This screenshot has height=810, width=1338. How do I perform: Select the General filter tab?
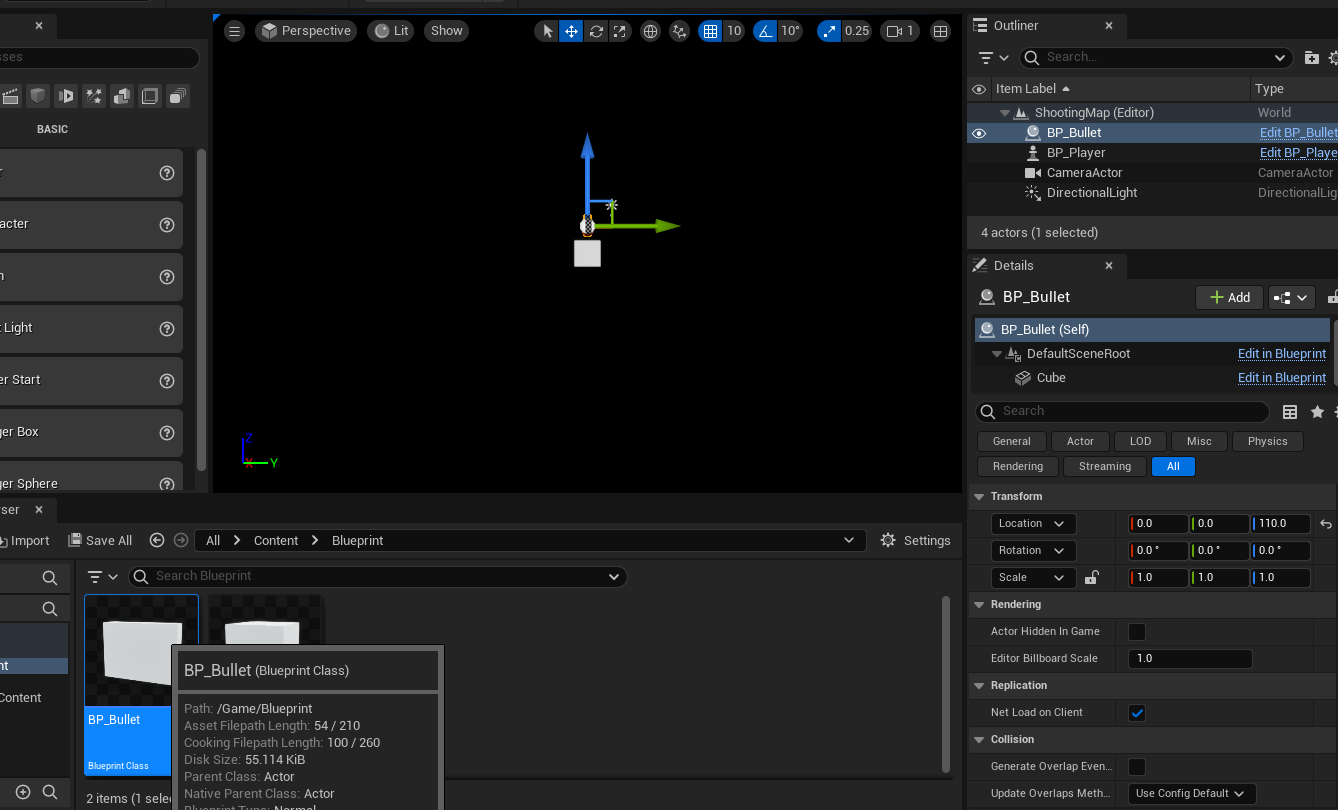click(x=1012, y=441)
